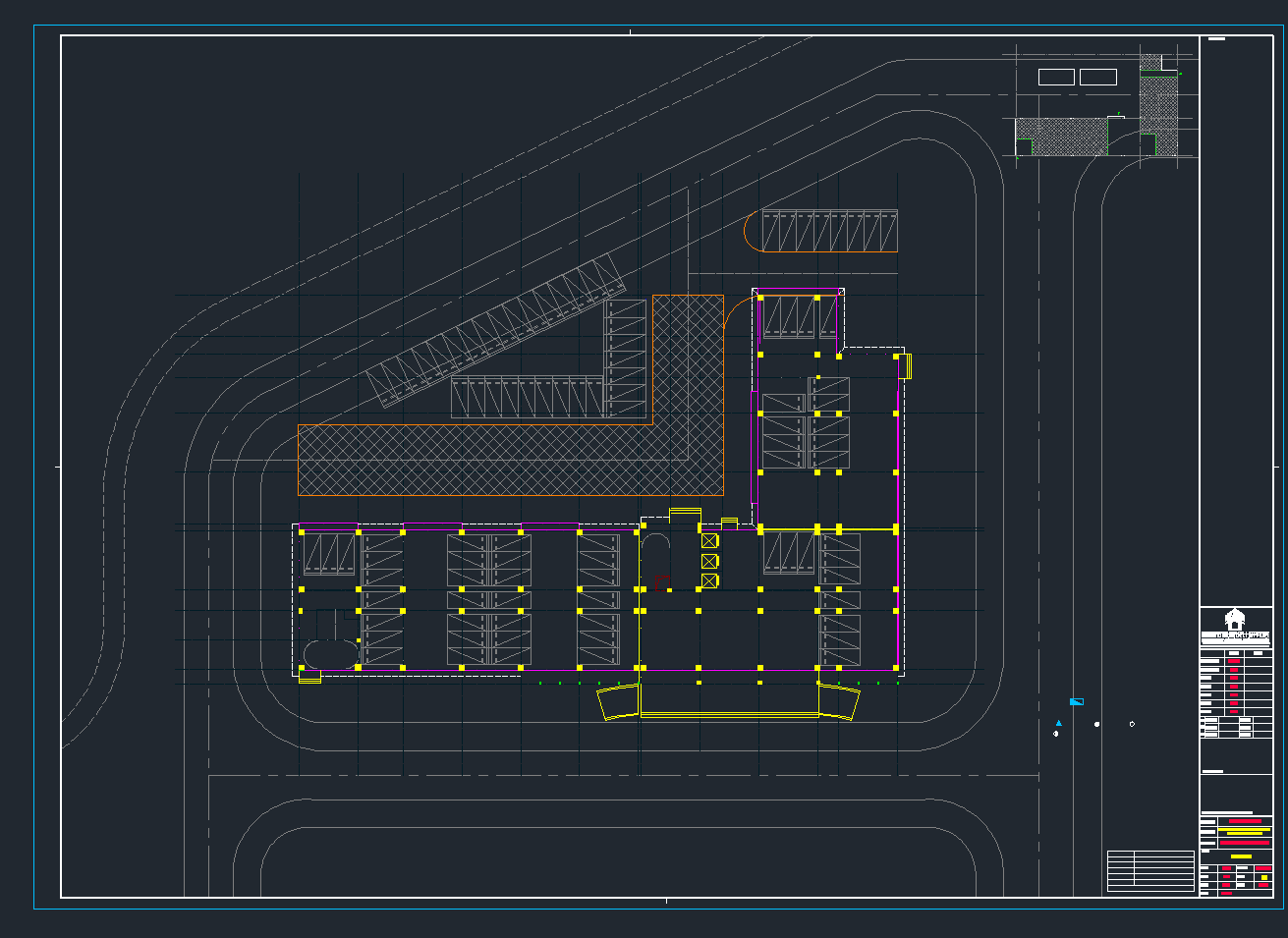Viewport: 1288px width, 938px height.
Task: Select the blue rectangle marker on the road
Action: tap(1077, 701)
